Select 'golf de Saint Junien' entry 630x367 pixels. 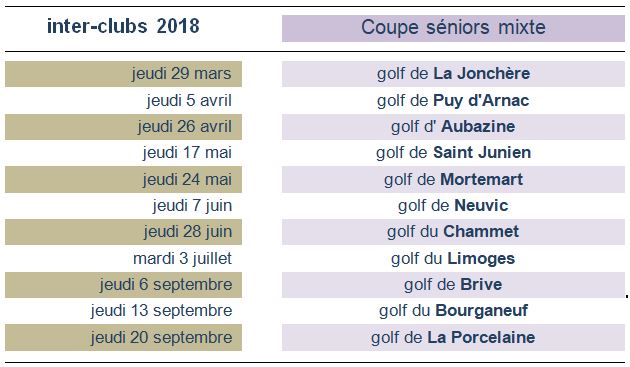pyautogui.click(x=453, y=153)
